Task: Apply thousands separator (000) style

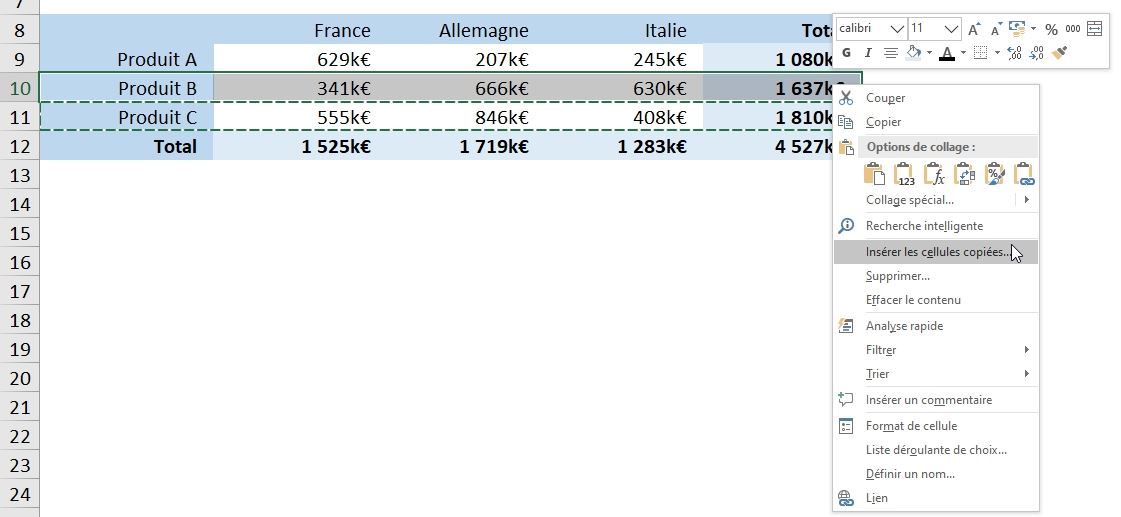Action: (x=1072, y=29)
